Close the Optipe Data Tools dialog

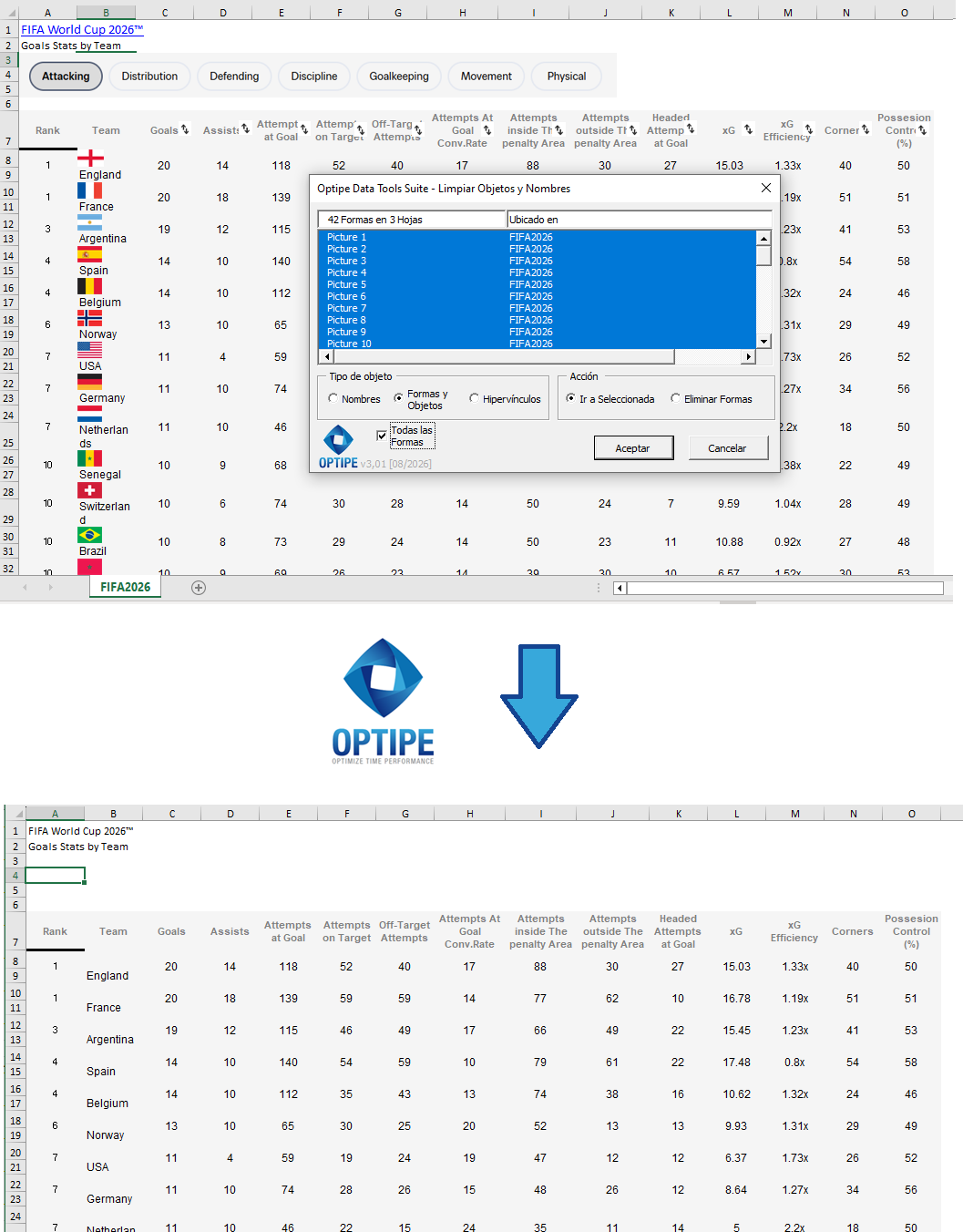coord(766,188)
